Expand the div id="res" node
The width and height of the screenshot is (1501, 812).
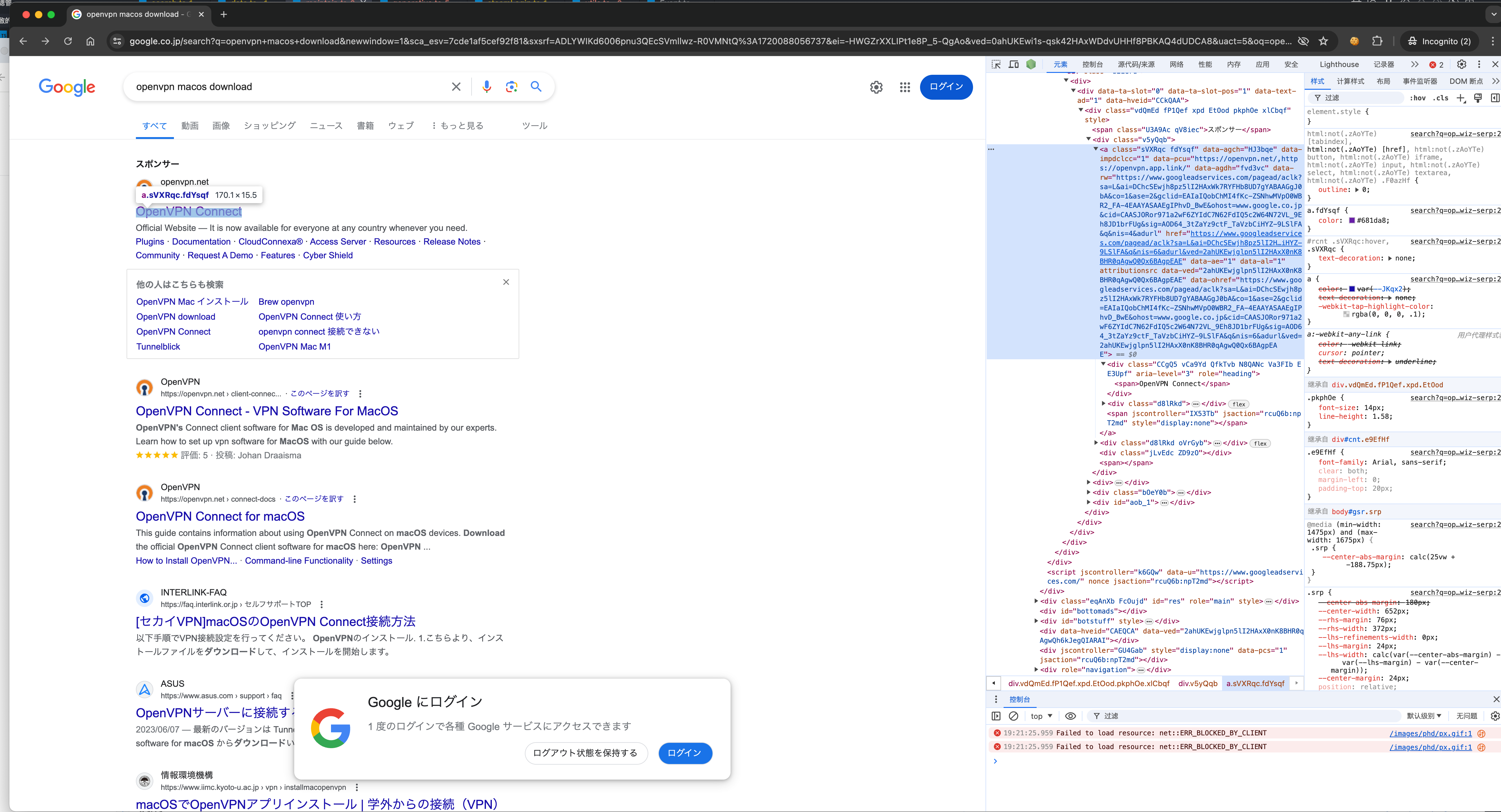pyautogui.click(x=1036, y=601)
